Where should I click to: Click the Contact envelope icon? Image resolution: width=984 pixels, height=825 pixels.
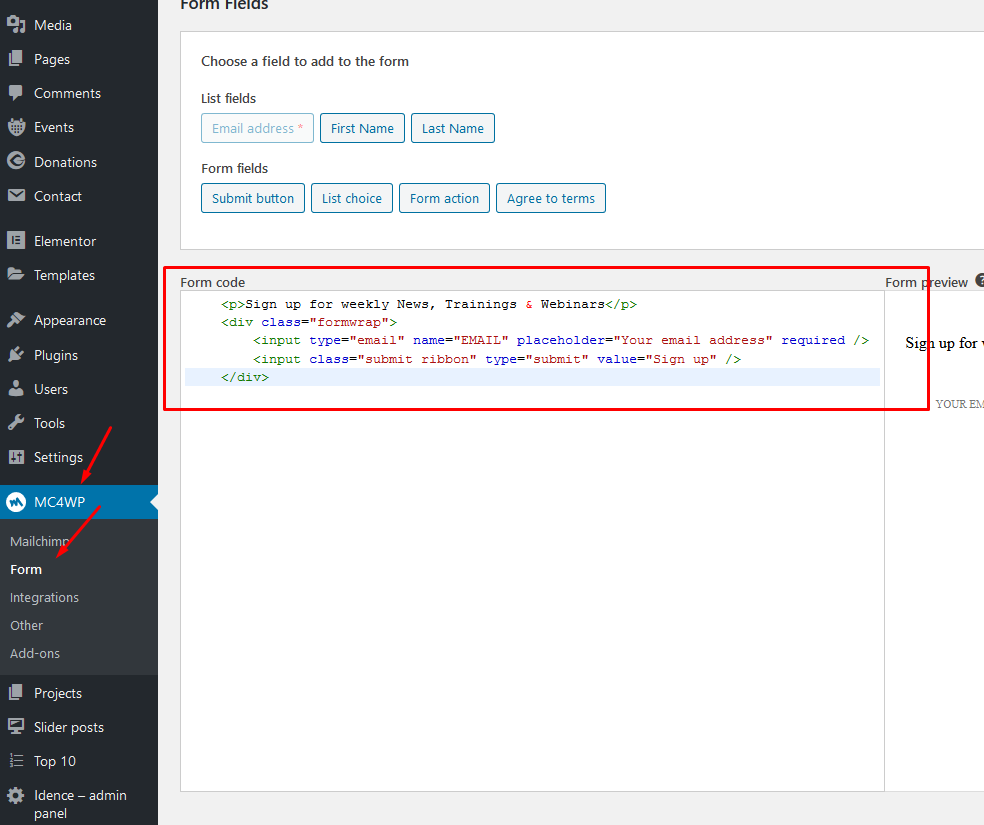(x=16, y=196)
